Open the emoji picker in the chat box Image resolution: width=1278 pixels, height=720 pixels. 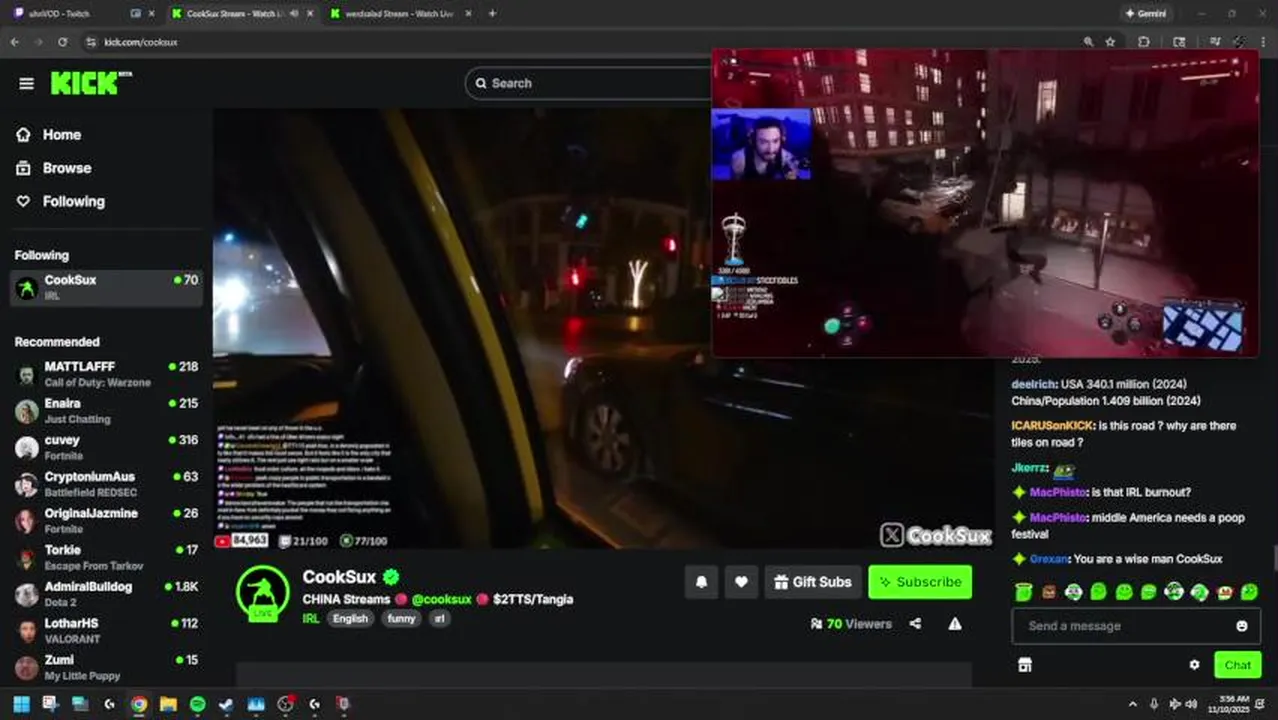click(1241, 626)
